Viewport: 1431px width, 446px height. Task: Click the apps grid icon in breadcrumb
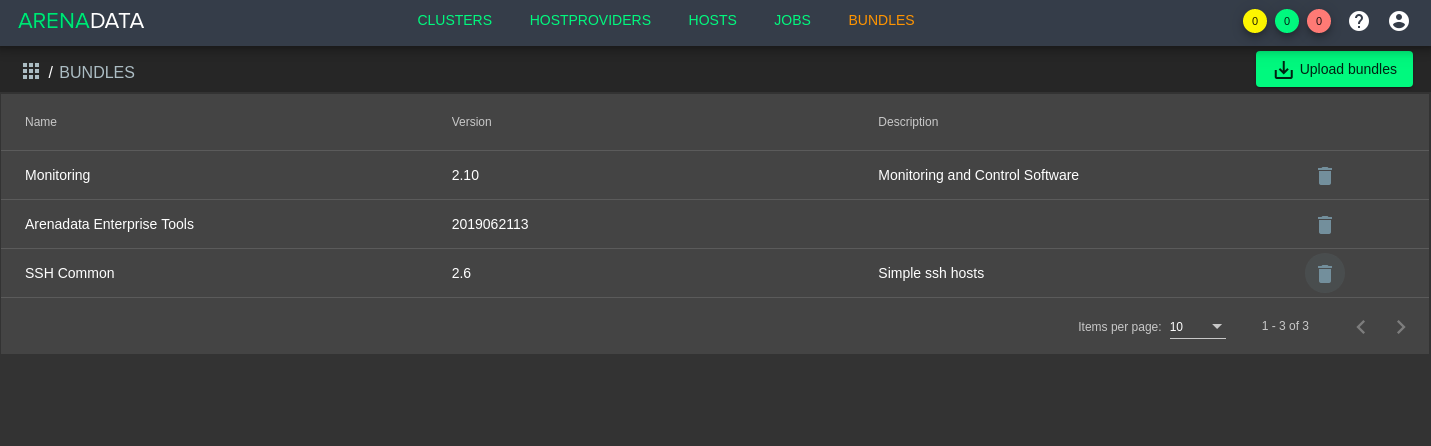point(31,71)
